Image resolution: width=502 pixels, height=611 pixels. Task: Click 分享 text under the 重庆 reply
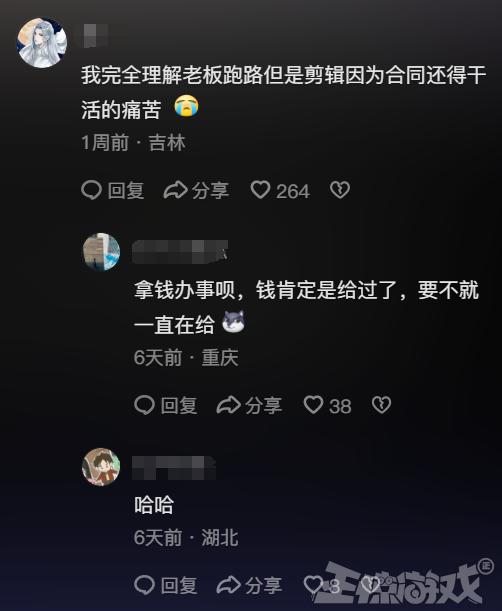pyautogui.click(x=263, y=406)
